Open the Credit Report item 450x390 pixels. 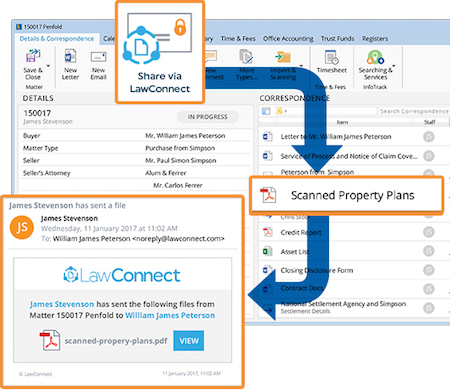(301, 232)
